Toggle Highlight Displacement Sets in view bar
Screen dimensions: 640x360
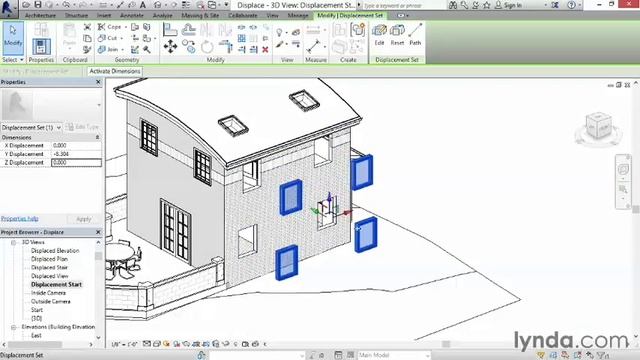click(x=256, y=344)
